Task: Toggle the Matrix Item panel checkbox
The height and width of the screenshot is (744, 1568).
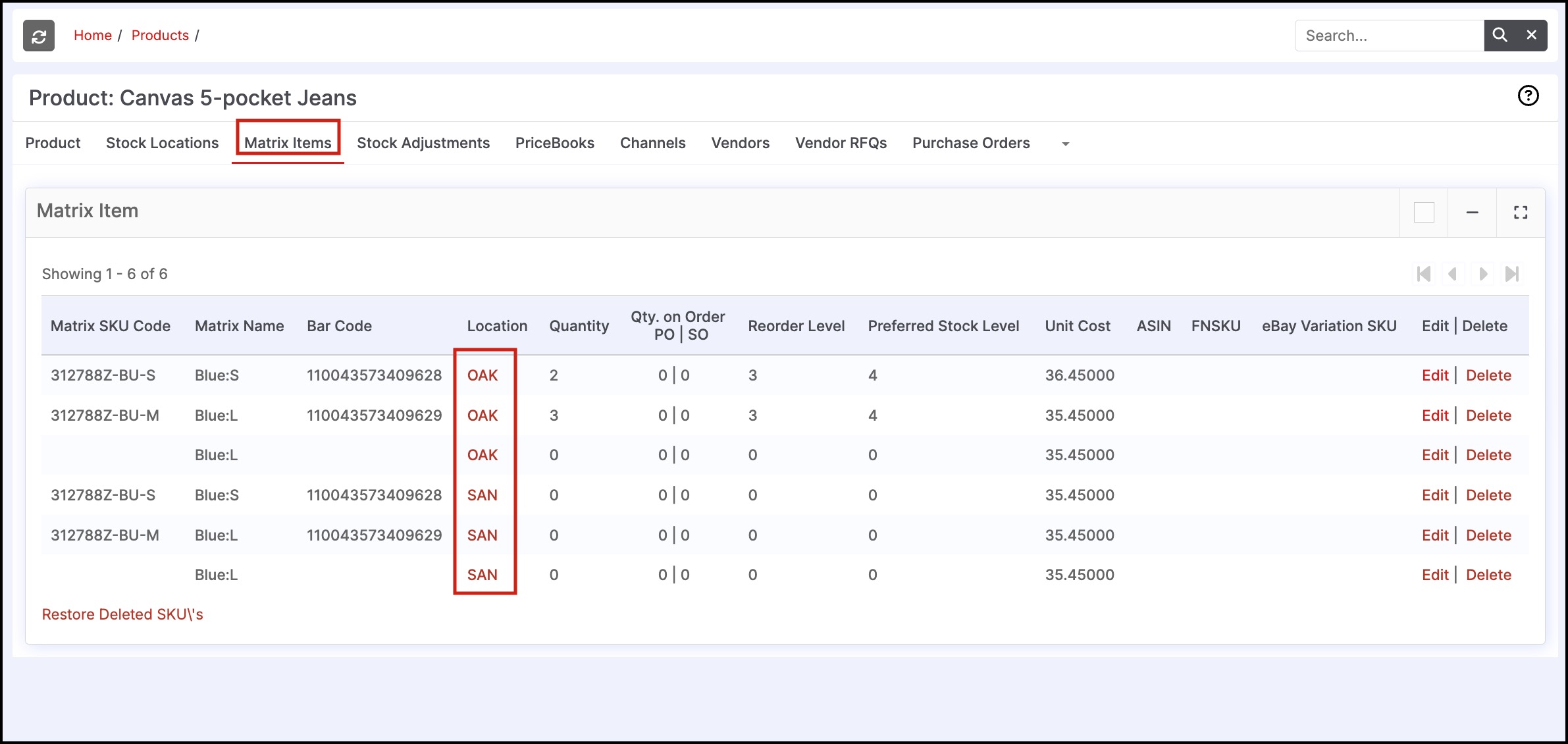Action: 1424,213
